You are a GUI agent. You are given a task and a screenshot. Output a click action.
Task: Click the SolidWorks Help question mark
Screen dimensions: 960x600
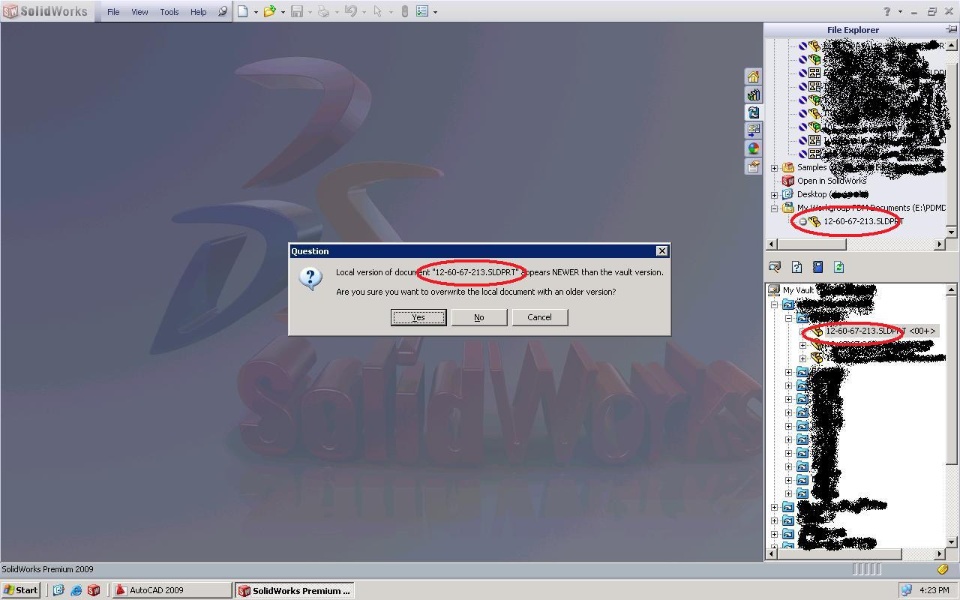pyautogui.click(x=887, y=12)
